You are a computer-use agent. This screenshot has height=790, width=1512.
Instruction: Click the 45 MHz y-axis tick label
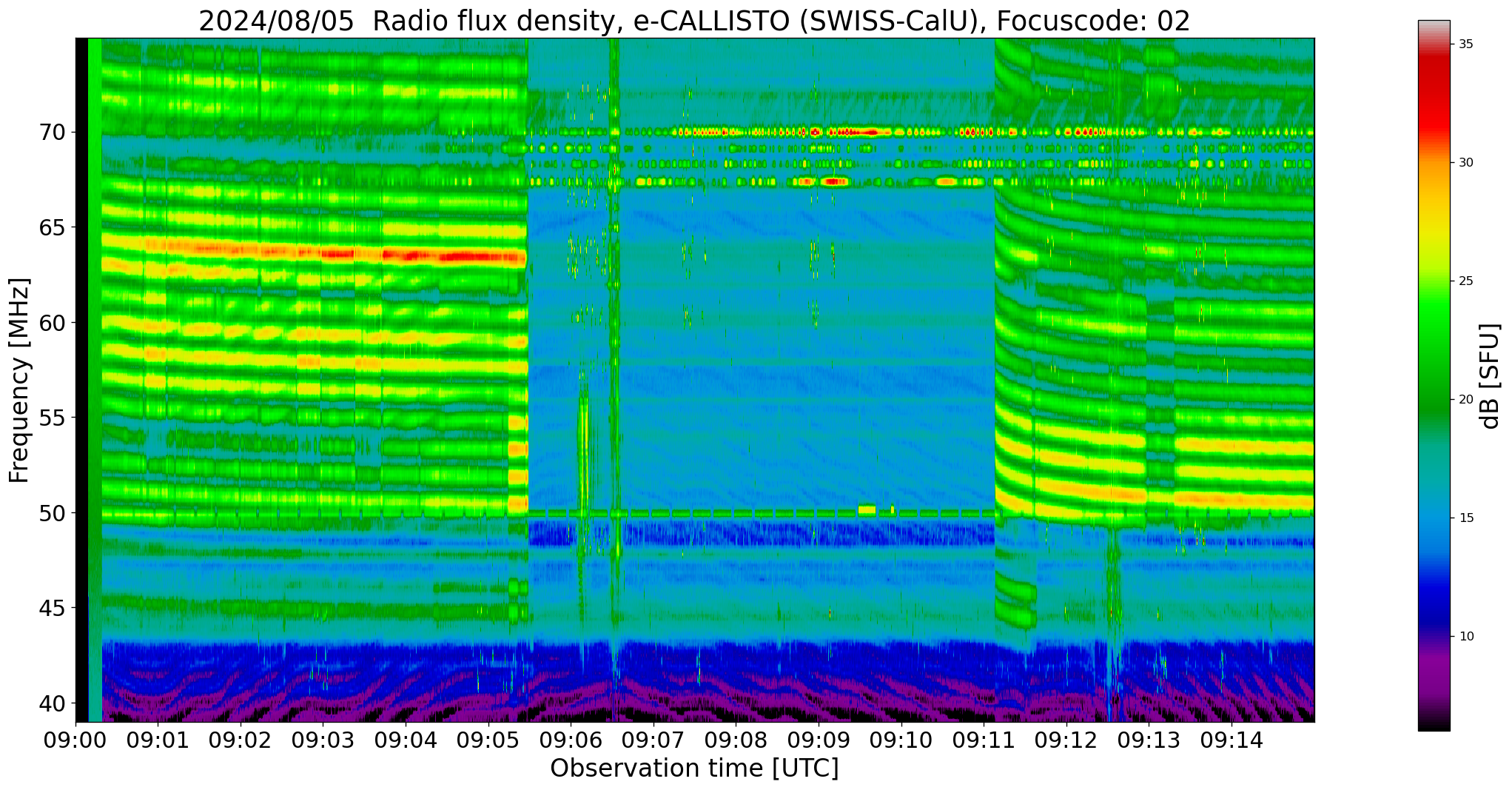53,608
